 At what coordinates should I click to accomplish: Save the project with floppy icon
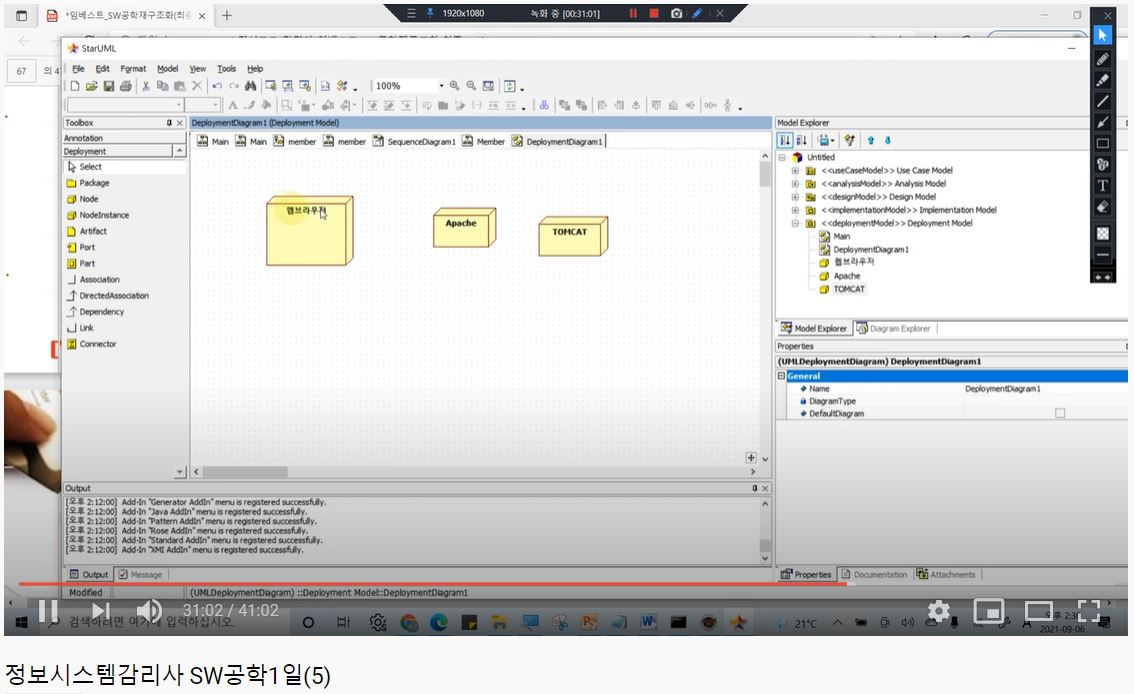pos(108,86)
